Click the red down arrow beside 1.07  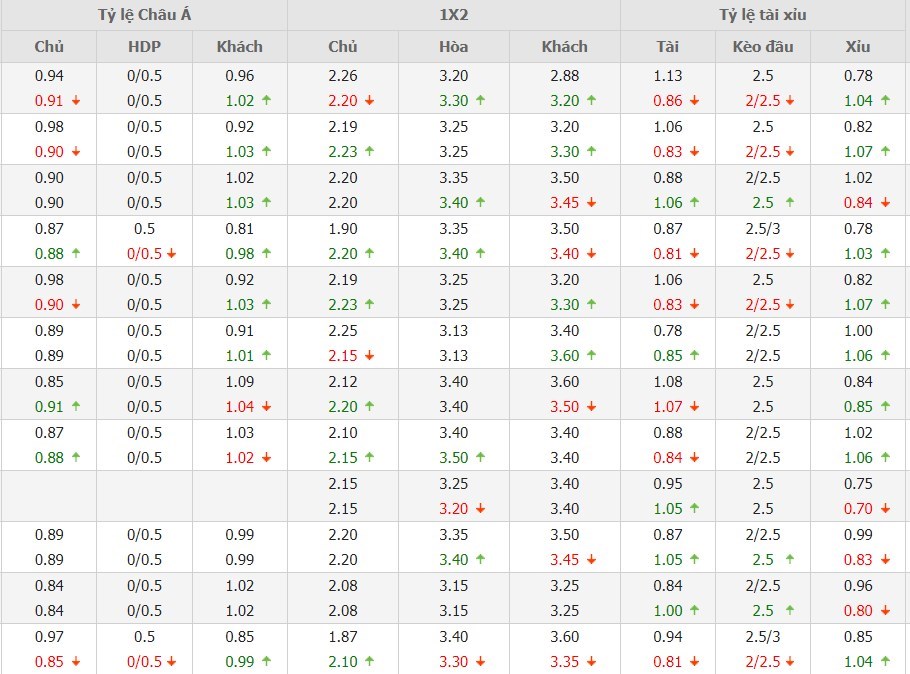pyautogui.click(x=694, y=407)
